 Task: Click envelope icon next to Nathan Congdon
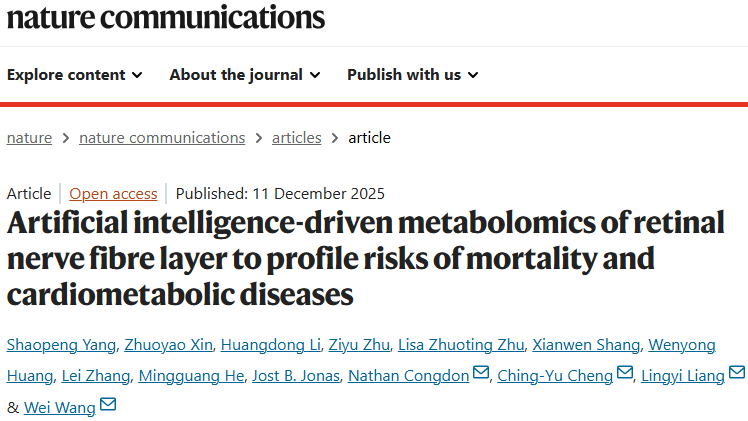[481, 374]
